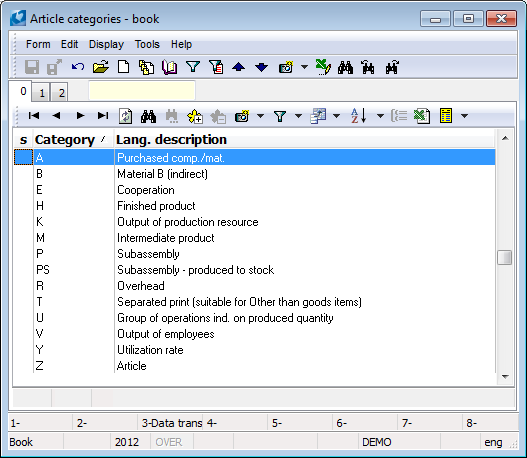The width and height of the screenshot is (527, 458).
Task: Click the vertical scrollbar thumb
Action: click(x=505, y=258)
